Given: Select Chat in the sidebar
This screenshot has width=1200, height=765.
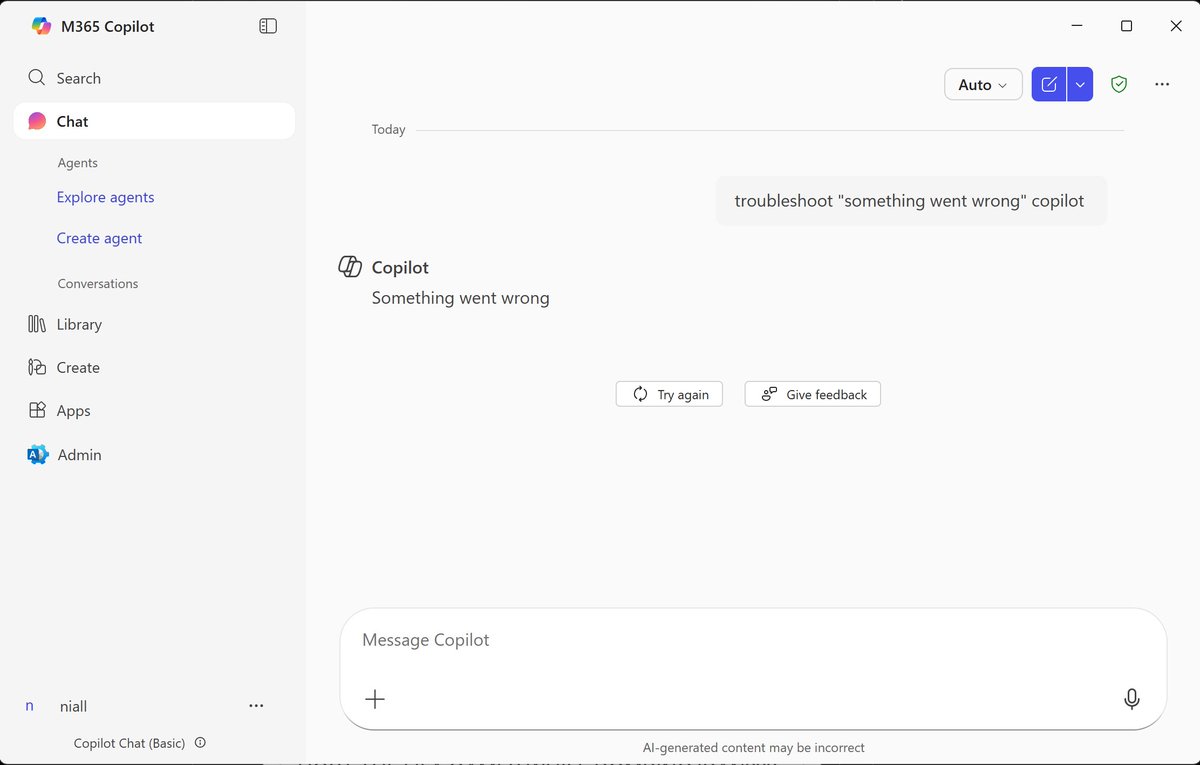Looking at the screenshot, I should pos(154,121).
